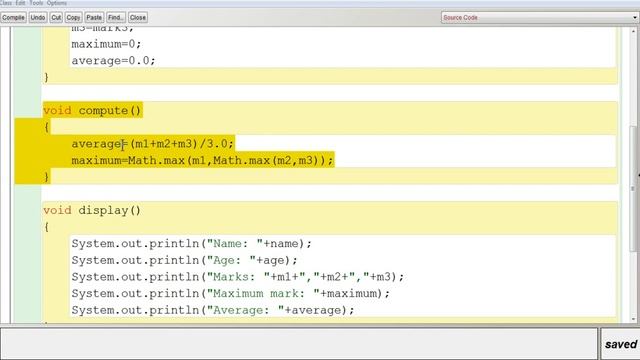Click the 'saved' status indicator
640x360 pixels.
point(620,344)
